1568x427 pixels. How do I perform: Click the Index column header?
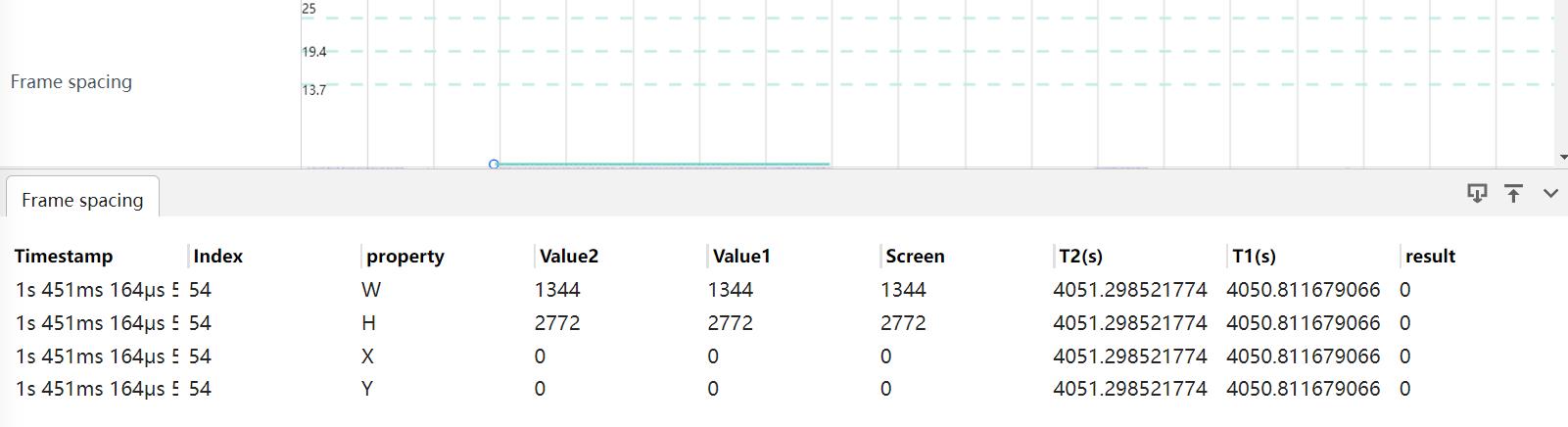[x=217, y=257]
